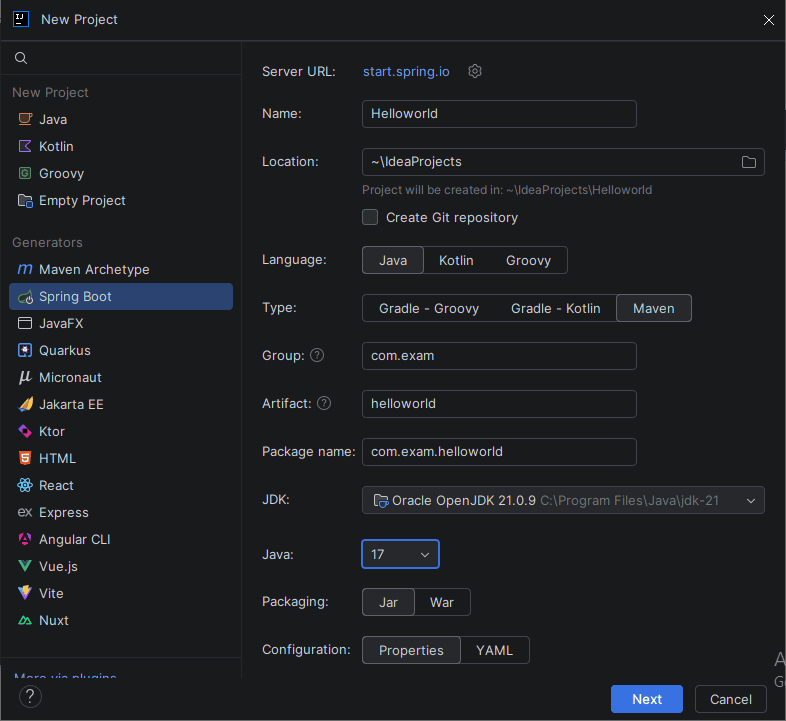Open help via question mark button

(x=30, y=696)
